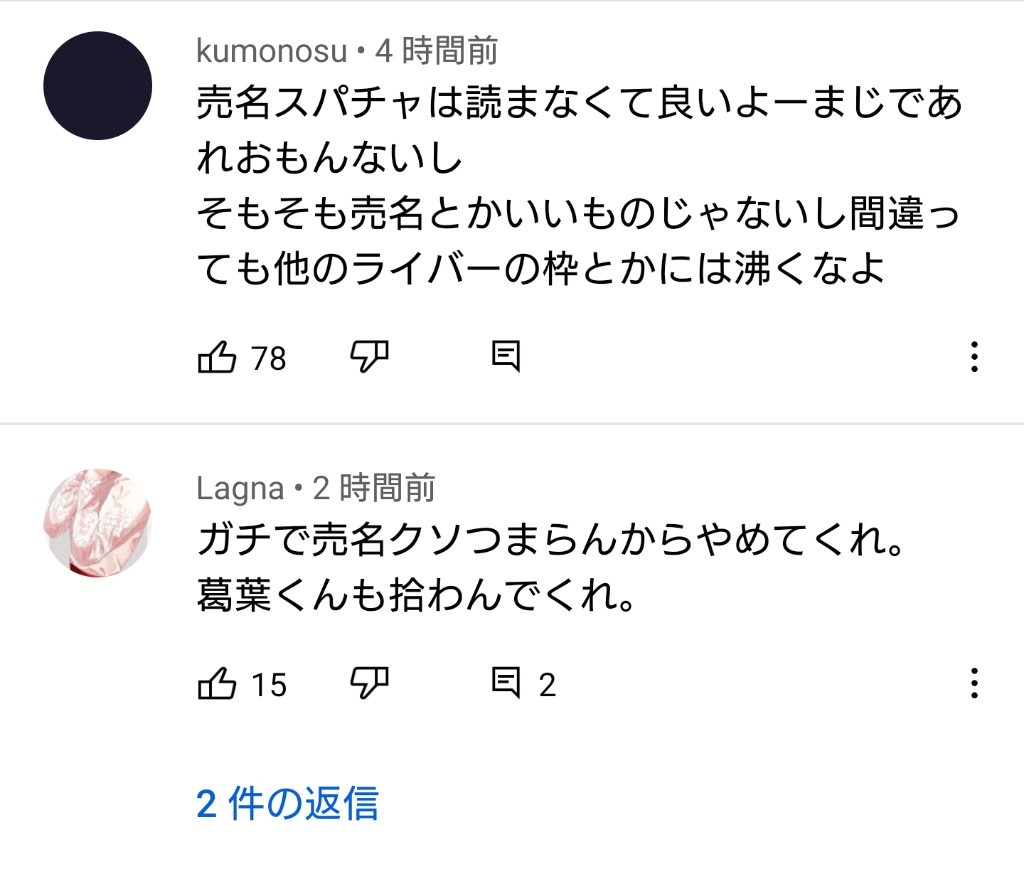Open kumonosu's dark profile avatar
This screenshot has width=1024, height=874.
tap(97, 85)
